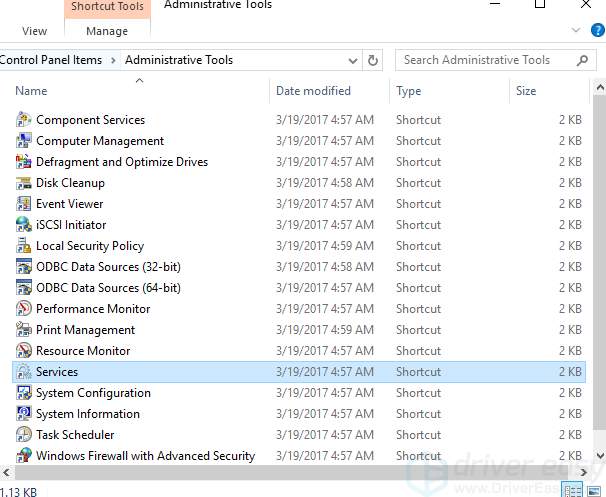Navigate to Control Panel Items breadcrumb
Image resolution: width=606 pixels, height=497 pixels.
(x=51, y=60)
